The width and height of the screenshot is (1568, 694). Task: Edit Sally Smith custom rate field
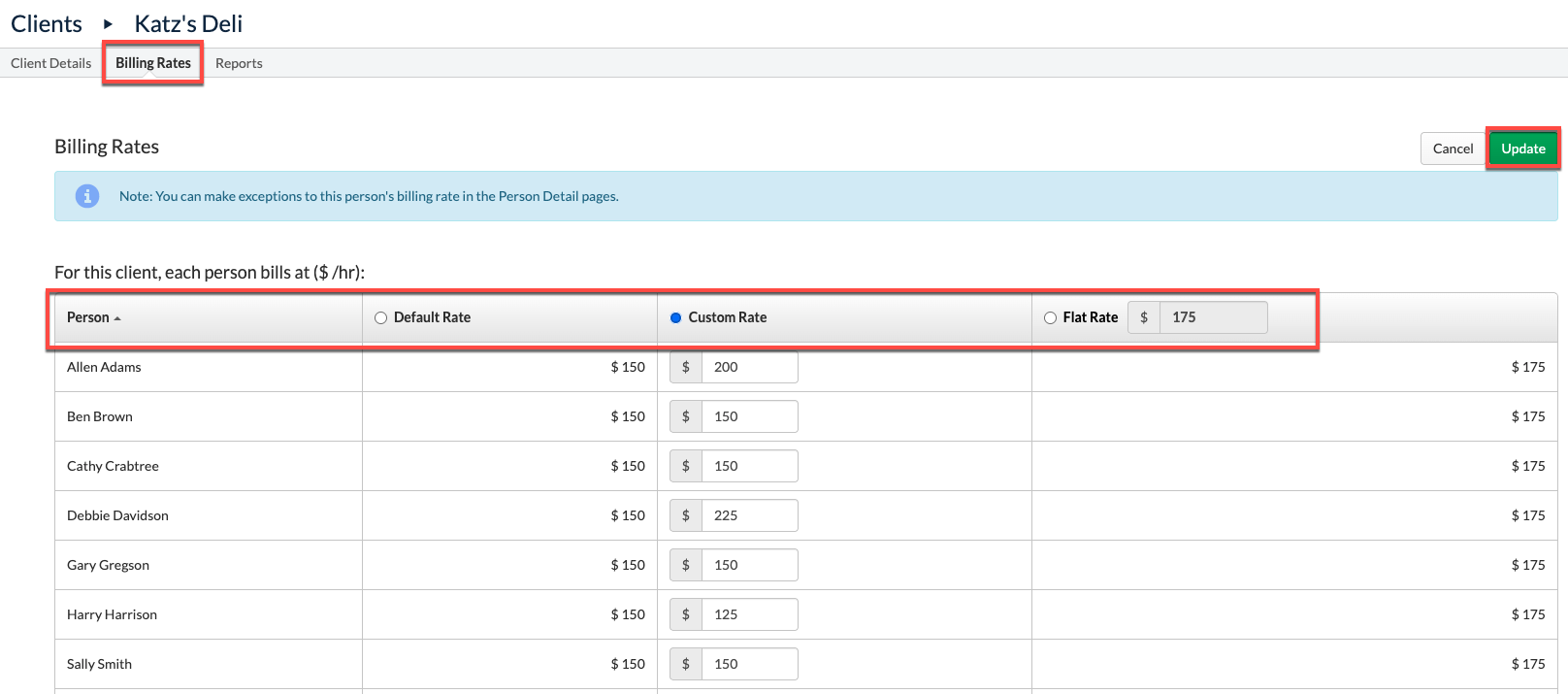749,664
